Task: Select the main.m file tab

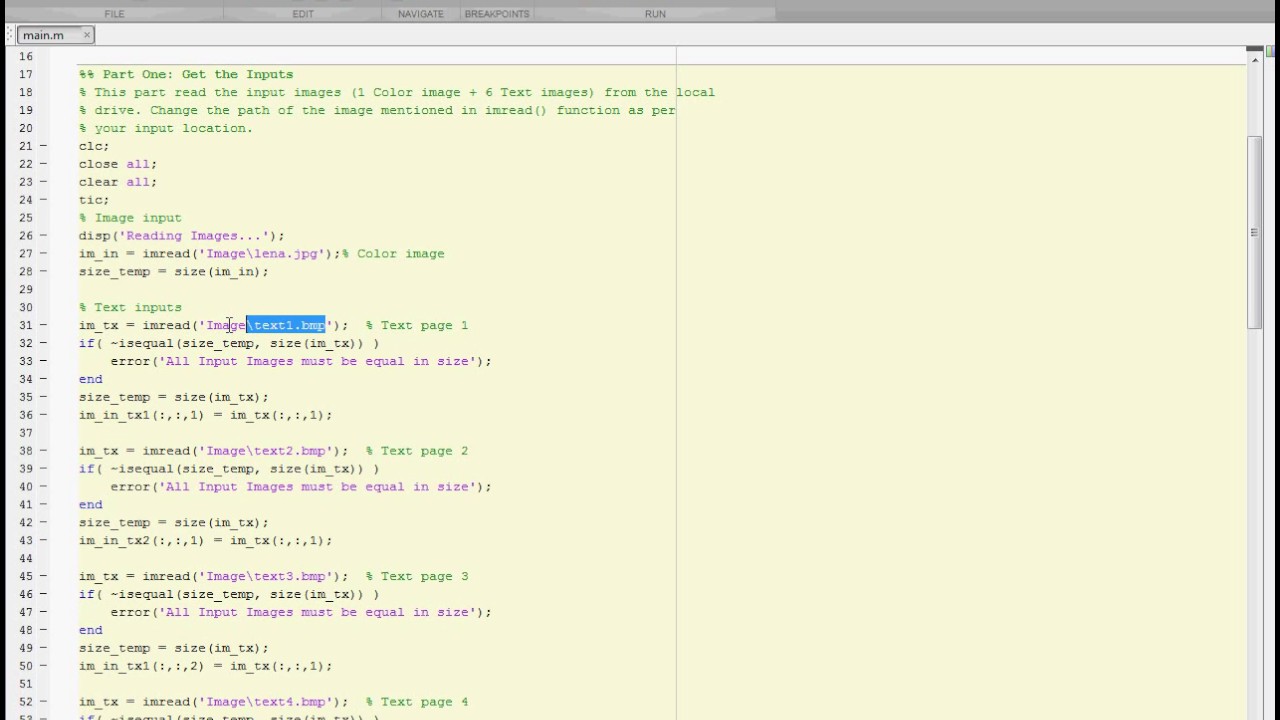Action: pyautogui.click(x=43, y=35)
